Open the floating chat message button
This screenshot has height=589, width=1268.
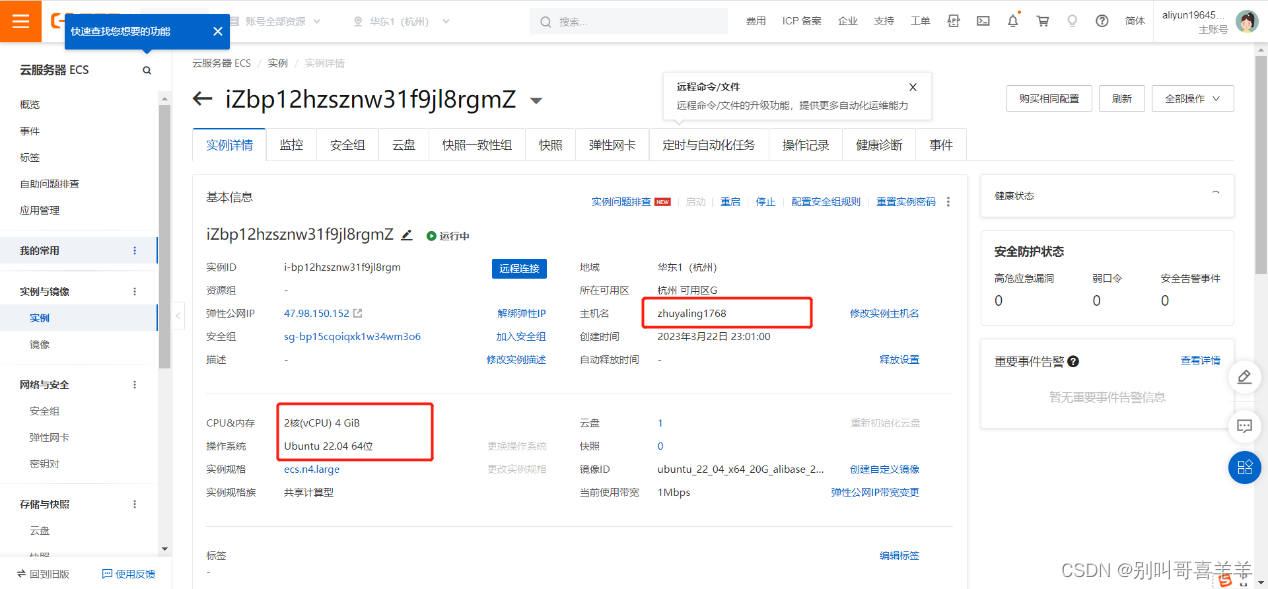[x=1244, y=426]
